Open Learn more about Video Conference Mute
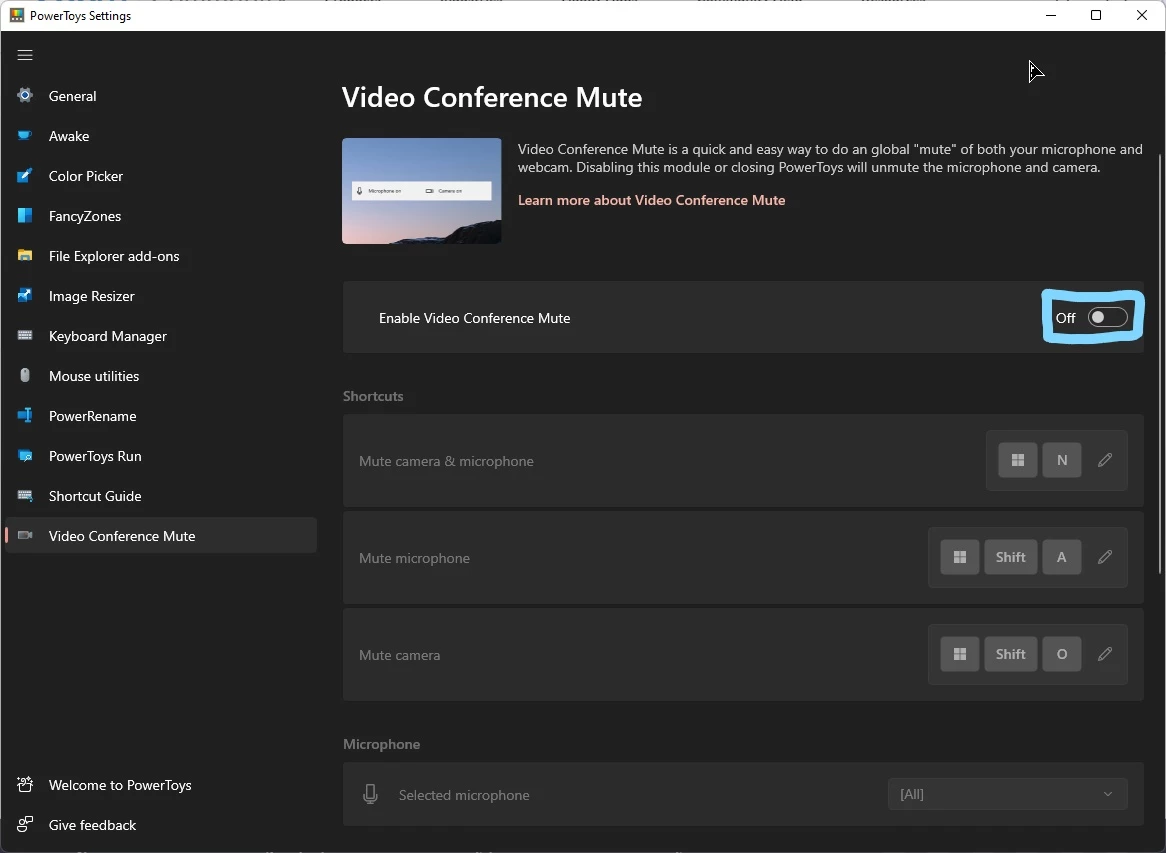 [651, 200]
